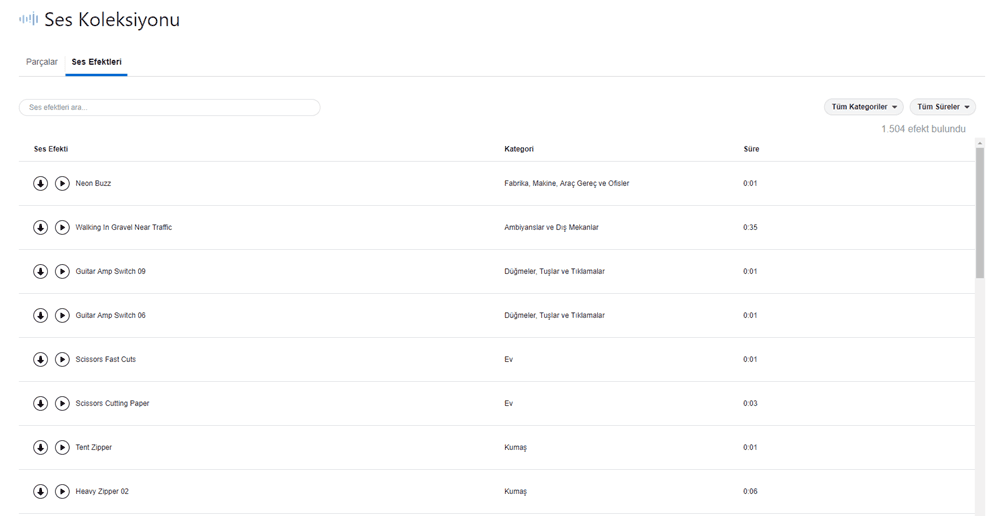Download Guitar Amp Switch 09 effect
Image resolution: width=1000 pixels, height=516 pixels.
tap(41, 272)
